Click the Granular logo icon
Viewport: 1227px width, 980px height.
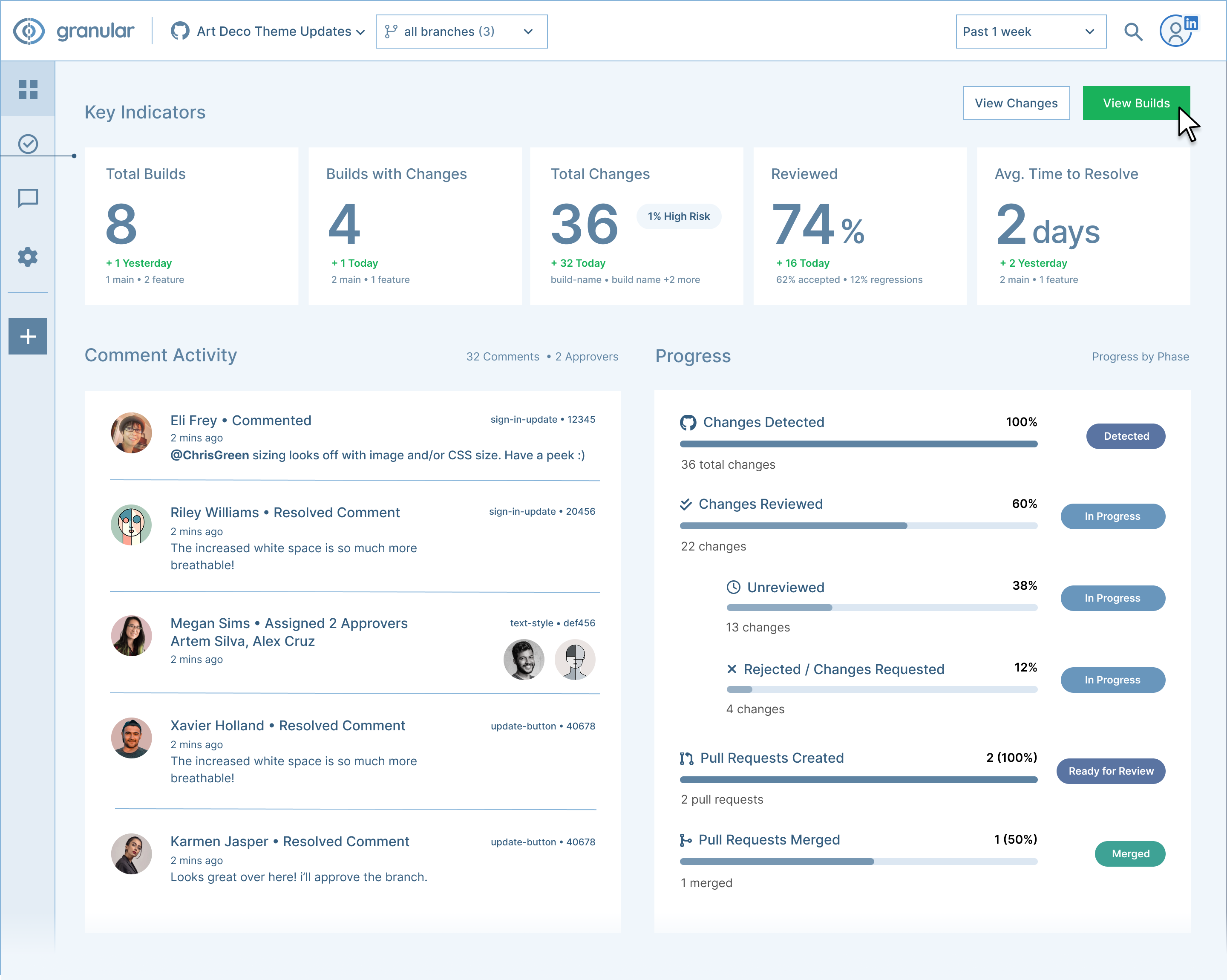[29, 31]
